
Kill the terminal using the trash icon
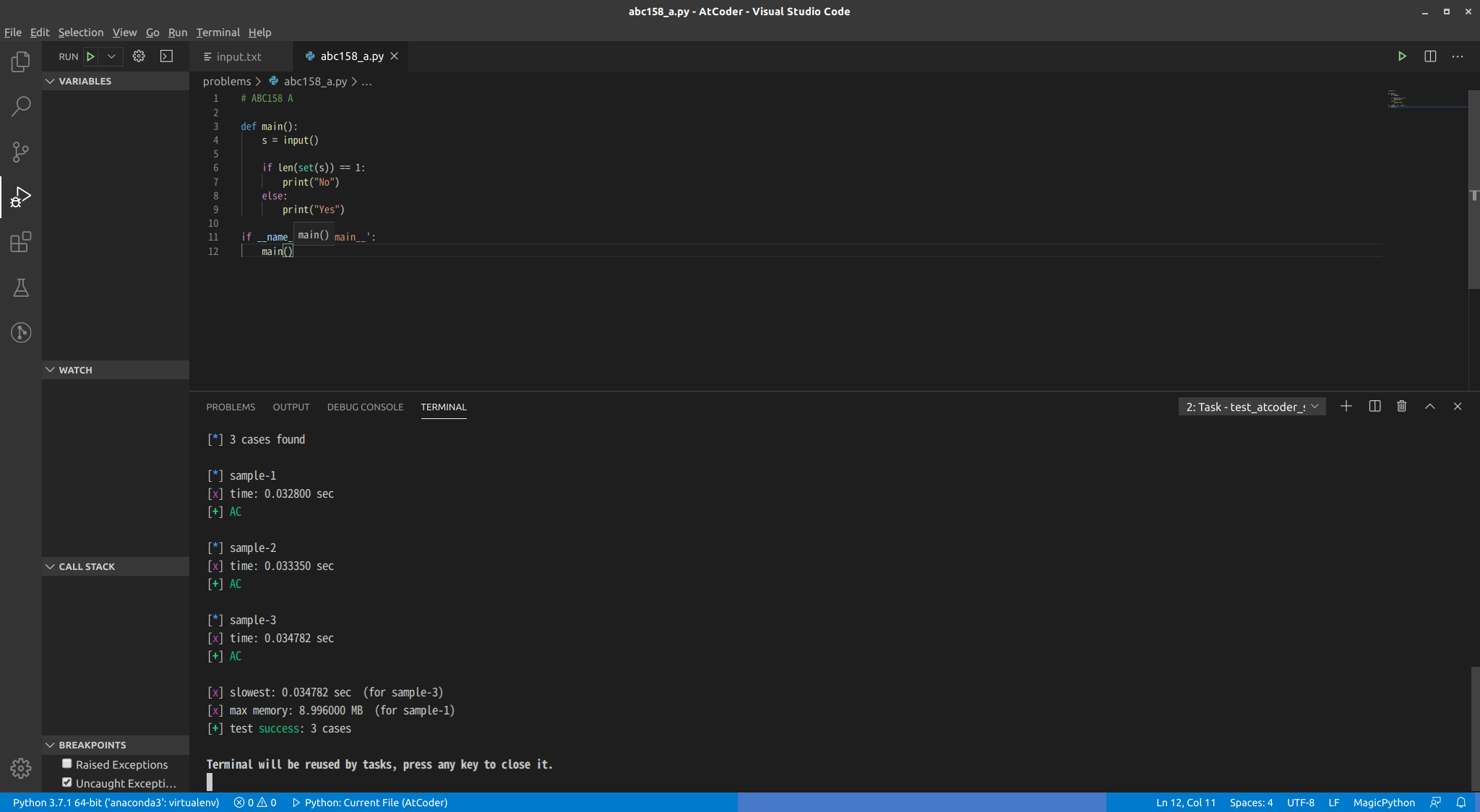click(x=1401, y=406)
